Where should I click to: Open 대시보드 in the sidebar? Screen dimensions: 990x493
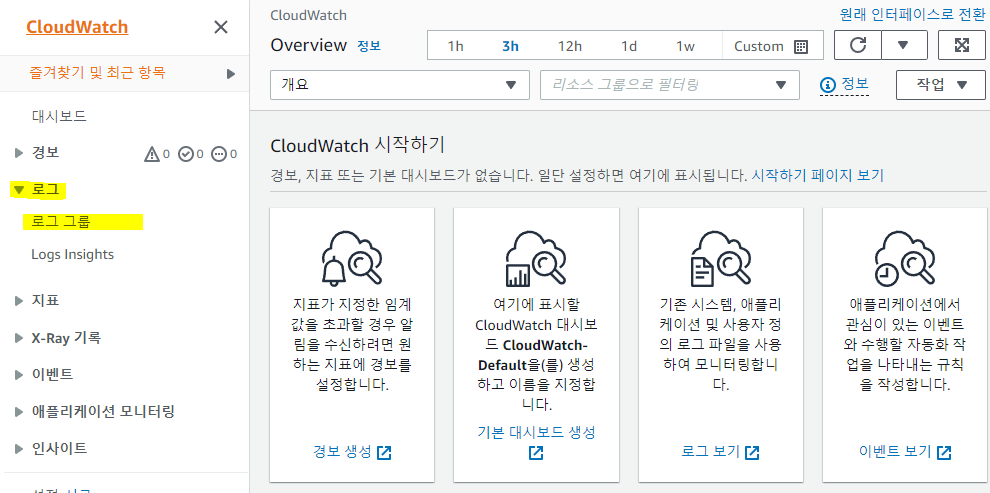[59, 116]
